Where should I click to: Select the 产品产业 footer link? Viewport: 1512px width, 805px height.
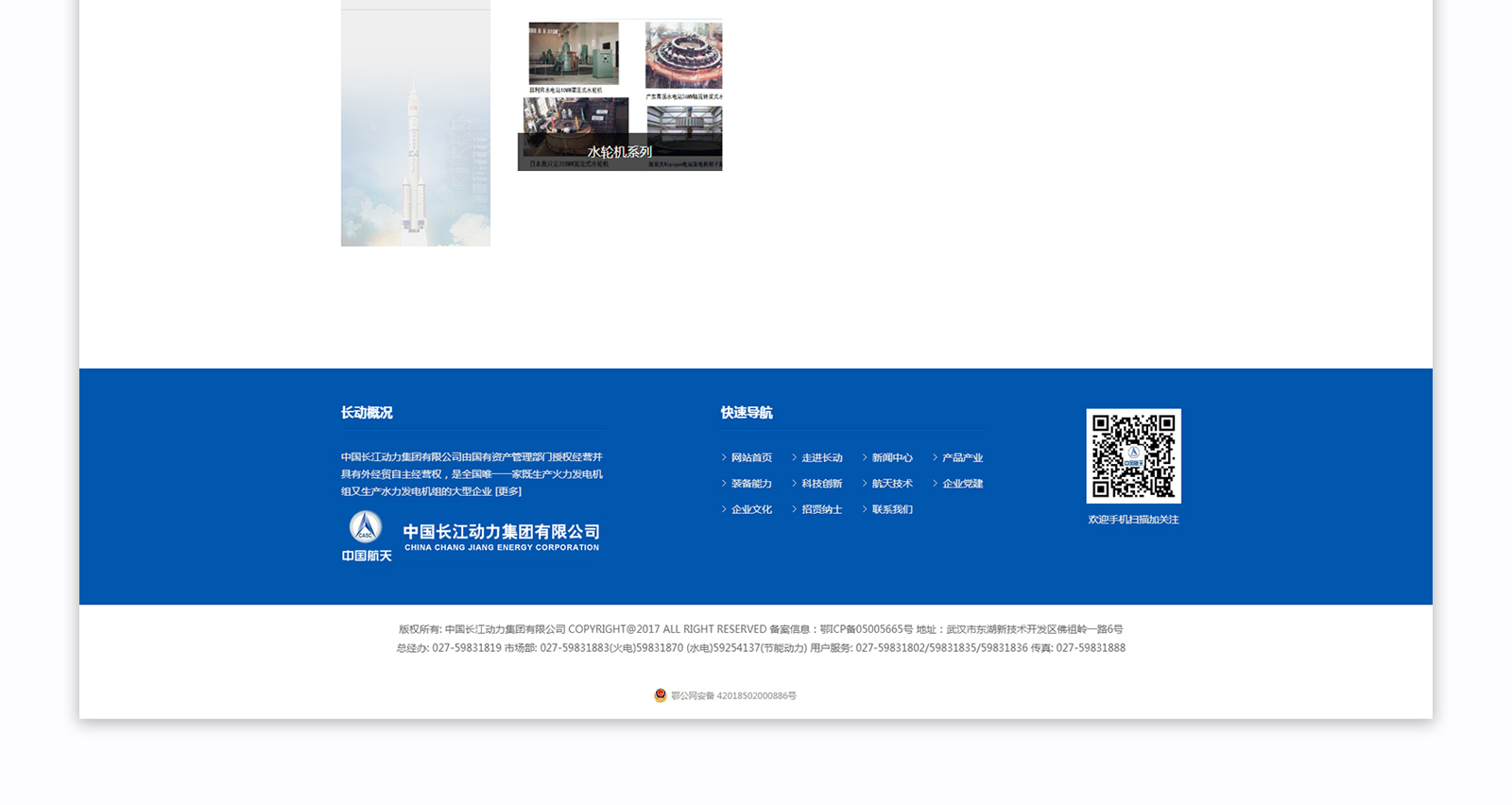(962, 458)
